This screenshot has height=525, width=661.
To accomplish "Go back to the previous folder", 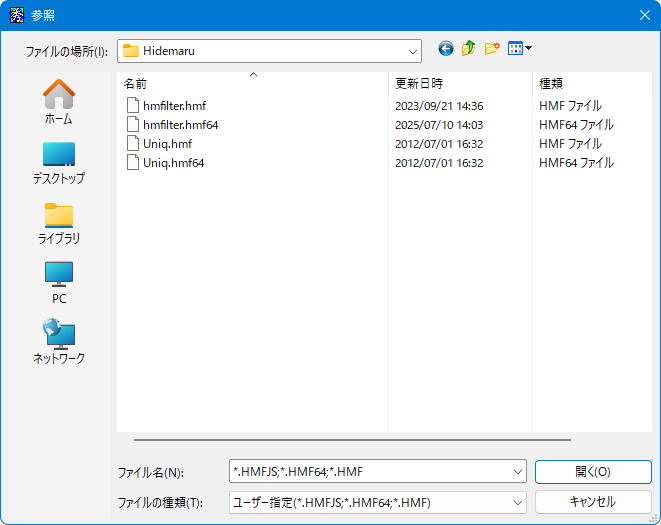I will click(446, 49).
